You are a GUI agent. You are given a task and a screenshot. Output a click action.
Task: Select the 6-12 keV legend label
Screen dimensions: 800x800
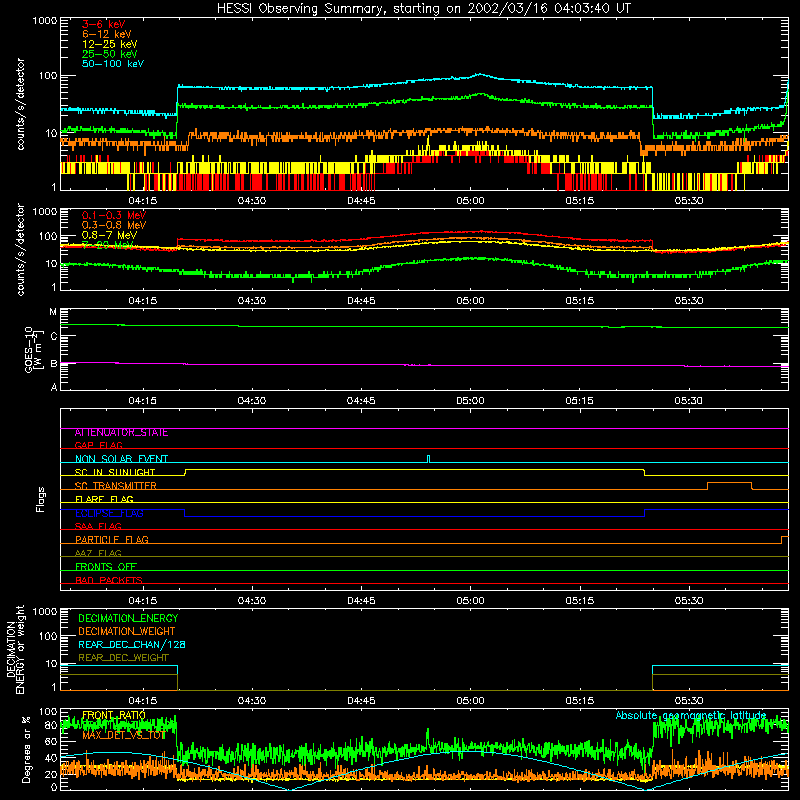pos(107,34)
